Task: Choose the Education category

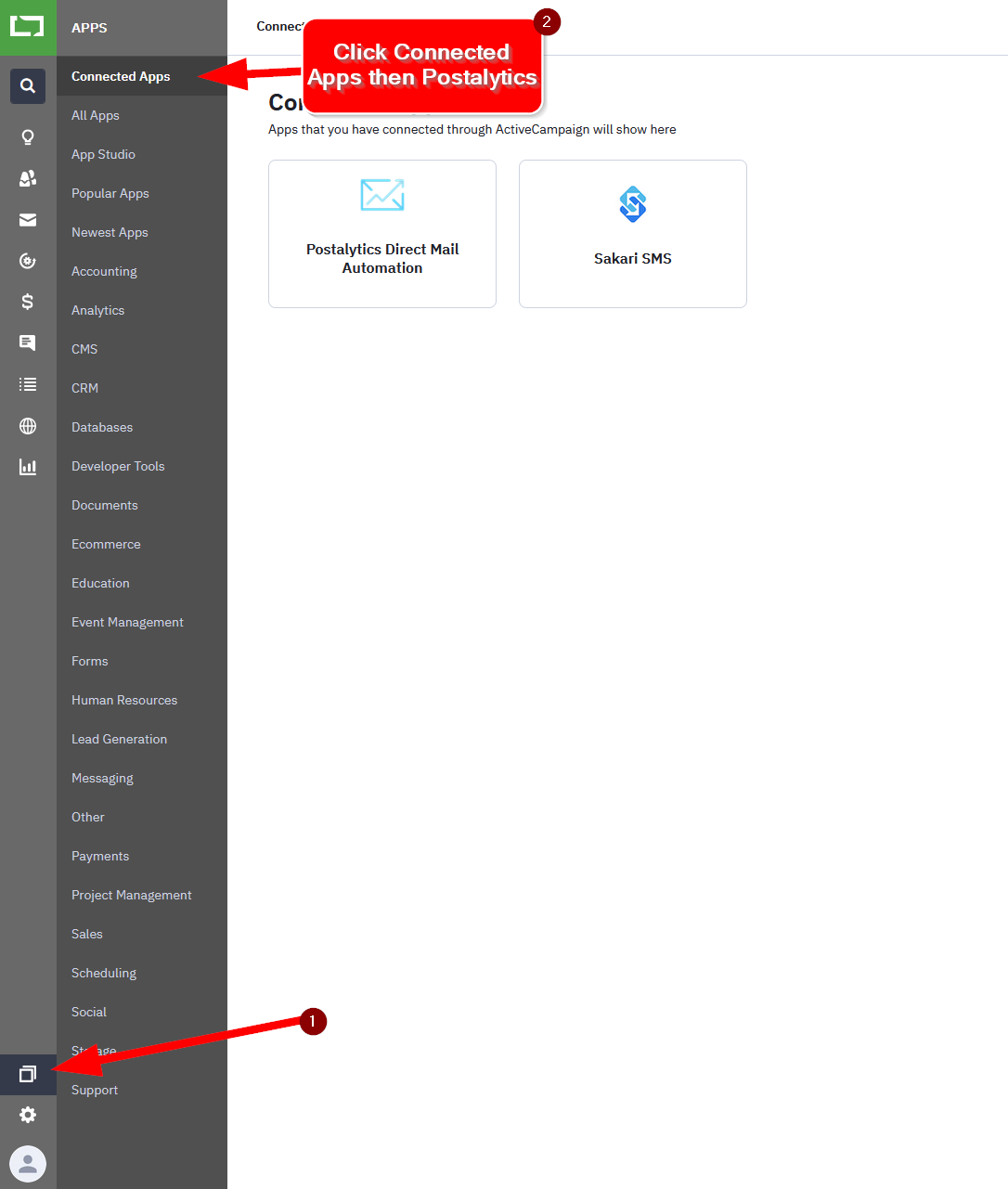Action: [x=142, y=583]
